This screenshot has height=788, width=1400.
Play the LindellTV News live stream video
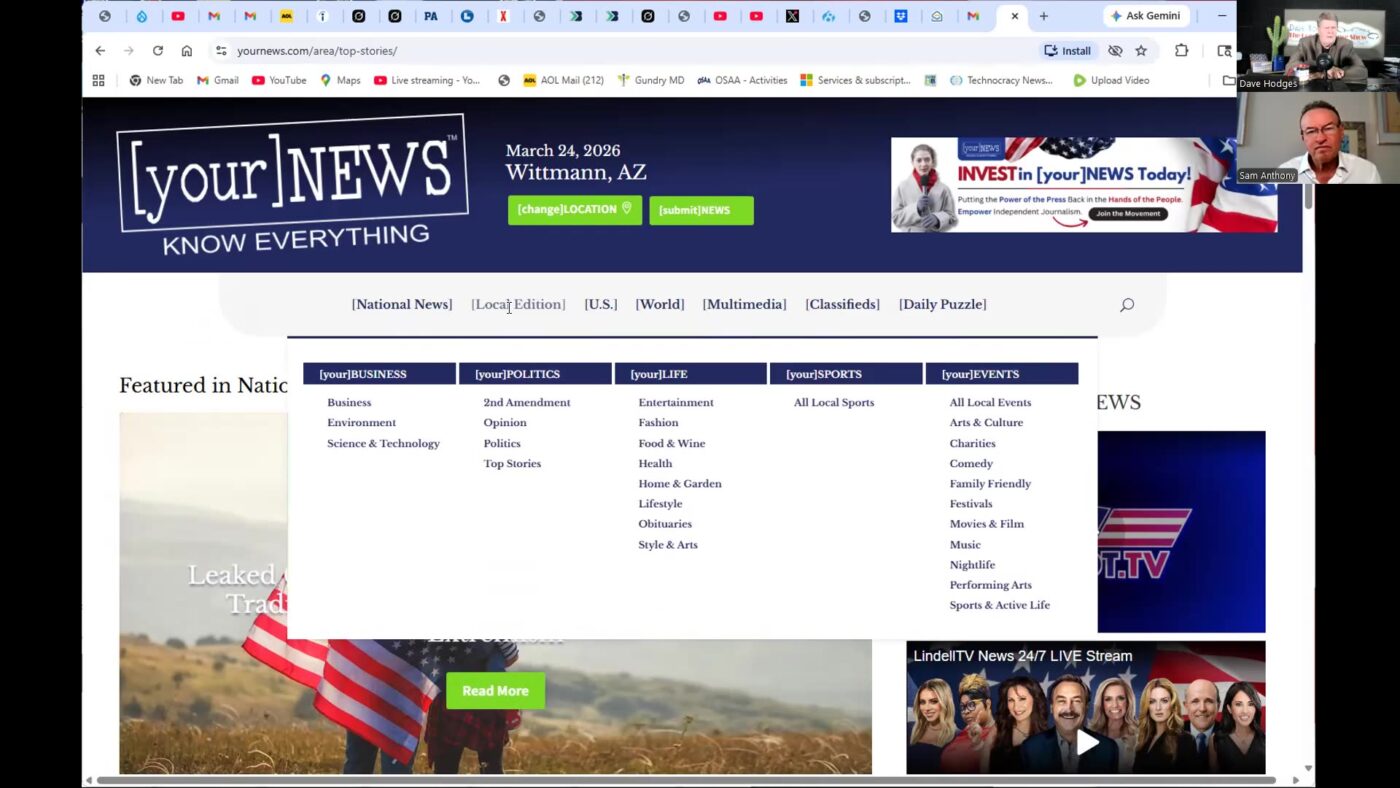(x=1086, y=742)
